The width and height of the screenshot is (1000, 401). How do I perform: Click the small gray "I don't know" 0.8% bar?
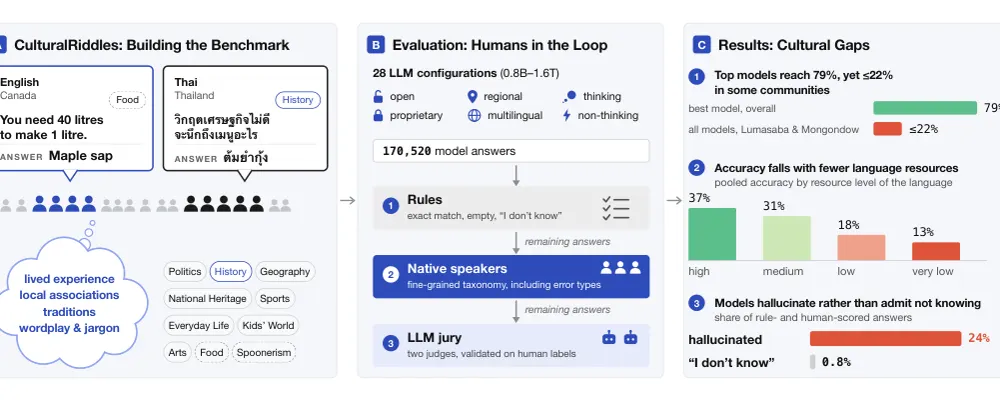812,362
